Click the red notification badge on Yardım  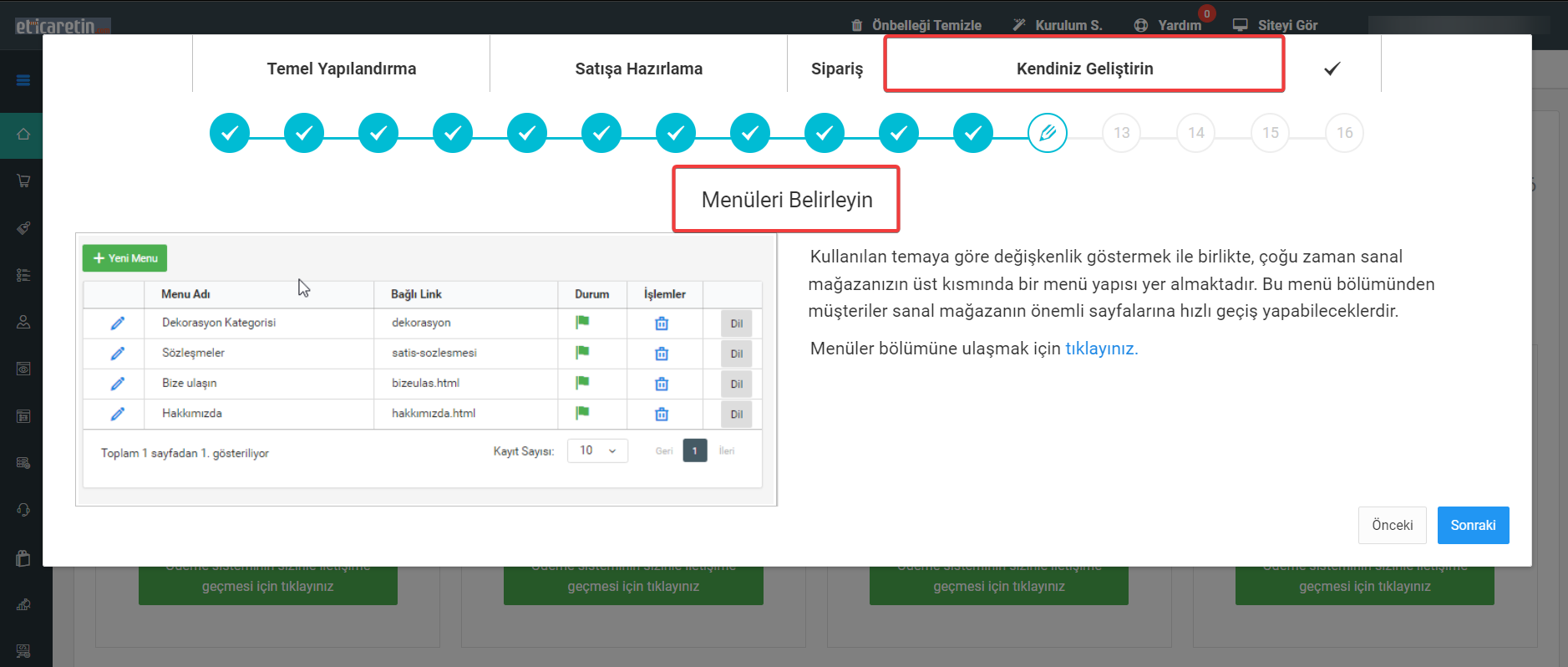(x=1206, y=13)
